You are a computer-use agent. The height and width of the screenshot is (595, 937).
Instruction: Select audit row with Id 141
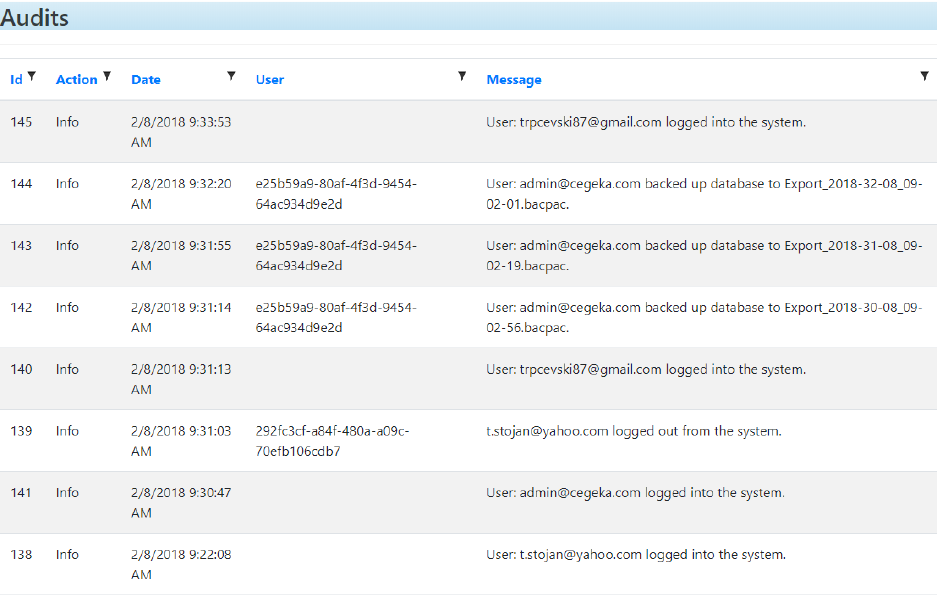468,502
